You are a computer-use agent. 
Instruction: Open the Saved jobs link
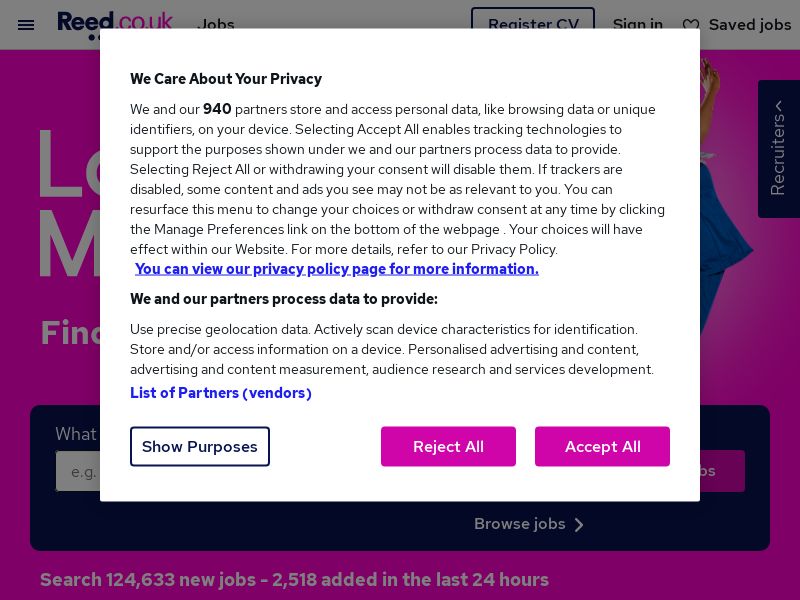(749, 25)
